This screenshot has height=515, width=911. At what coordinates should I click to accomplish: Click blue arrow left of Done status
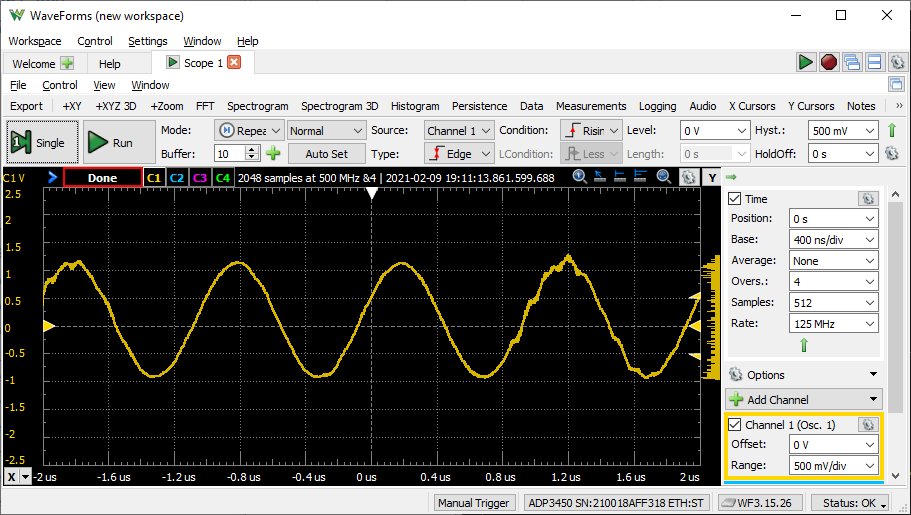tap(52, 177)
